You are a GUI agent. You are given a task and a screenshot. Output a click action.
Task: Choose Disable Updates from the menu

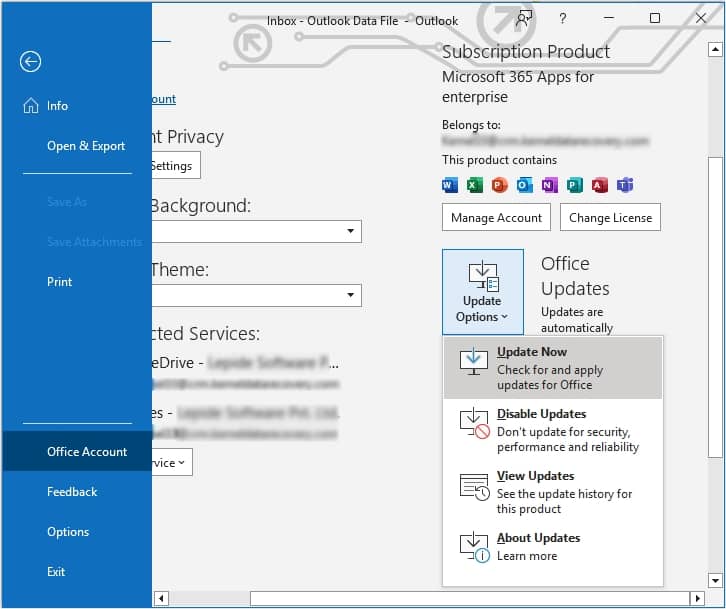(553, 430)
